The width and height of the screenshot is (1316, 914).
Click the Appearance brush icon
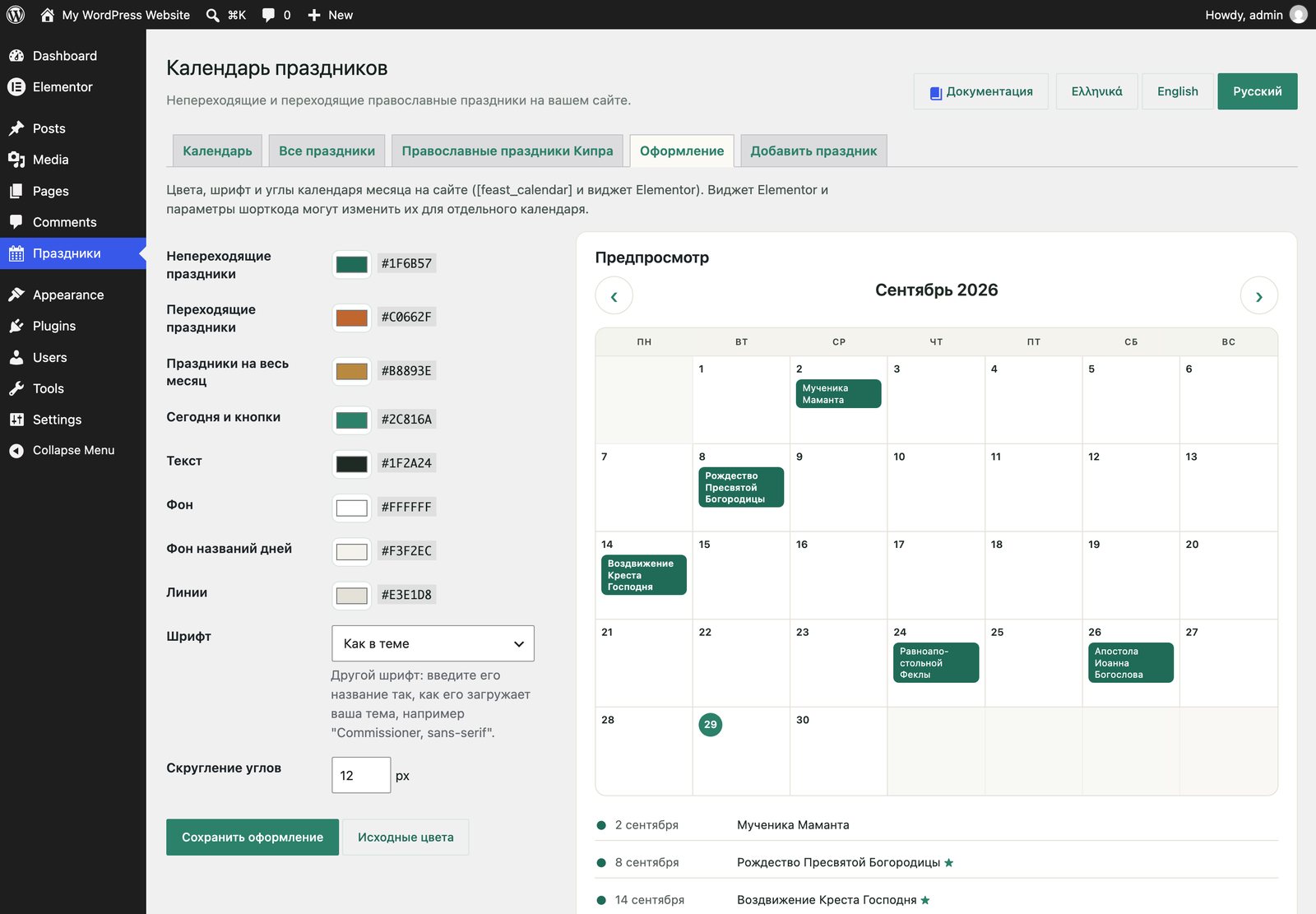(x=16, y=295)
